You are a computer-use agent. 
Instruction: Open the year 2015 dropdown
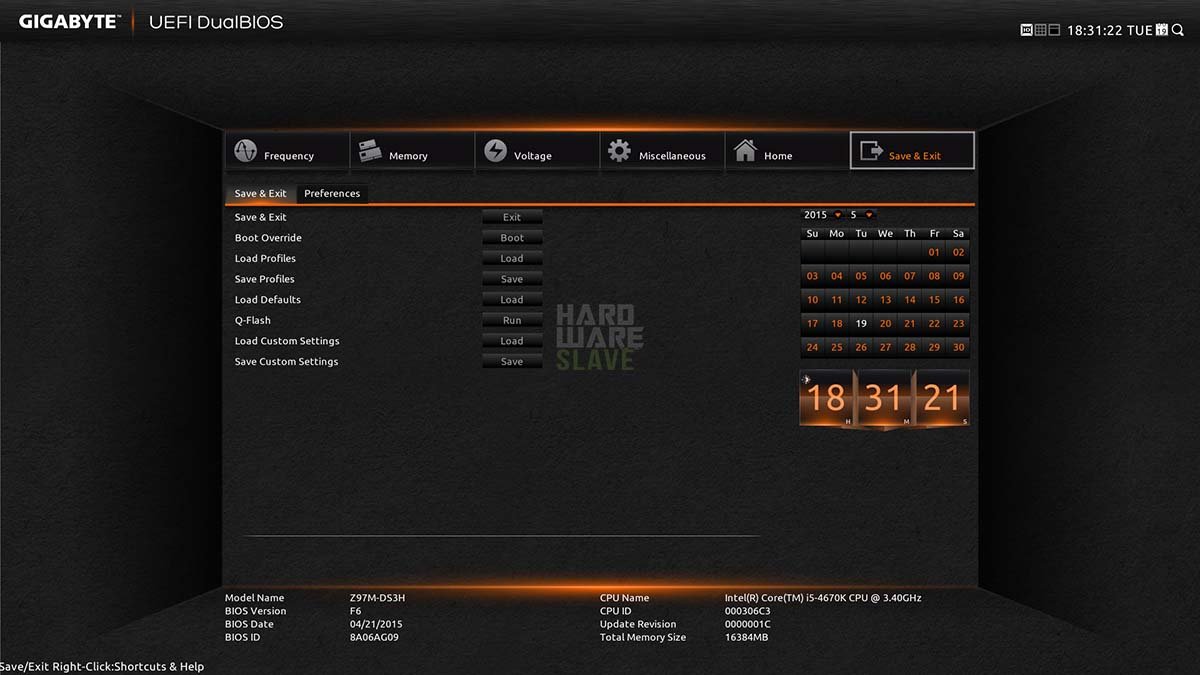click(x=823, y=215)
